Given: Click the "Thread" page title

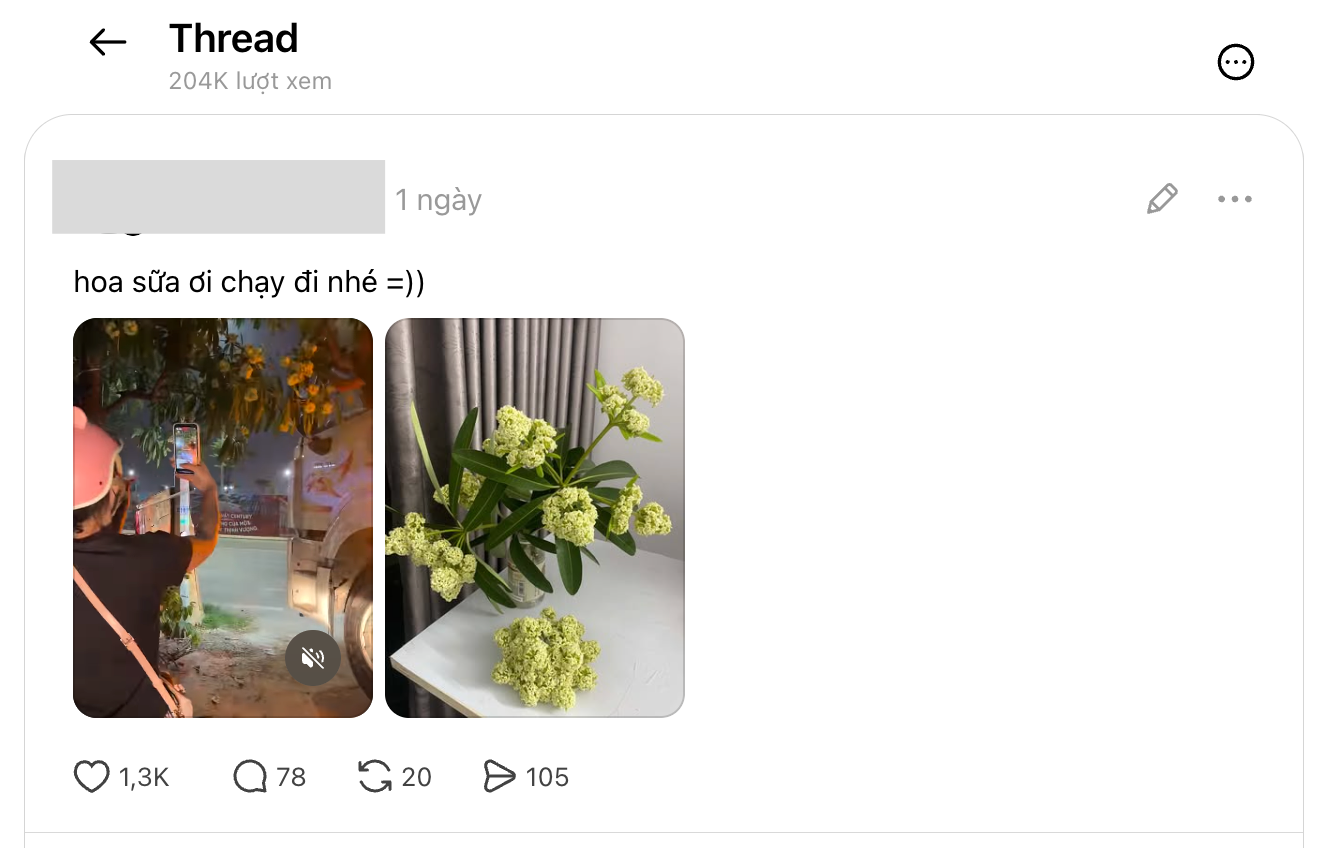Looking at the screenshot, I should pyautogui.click(x=234, y=38).
